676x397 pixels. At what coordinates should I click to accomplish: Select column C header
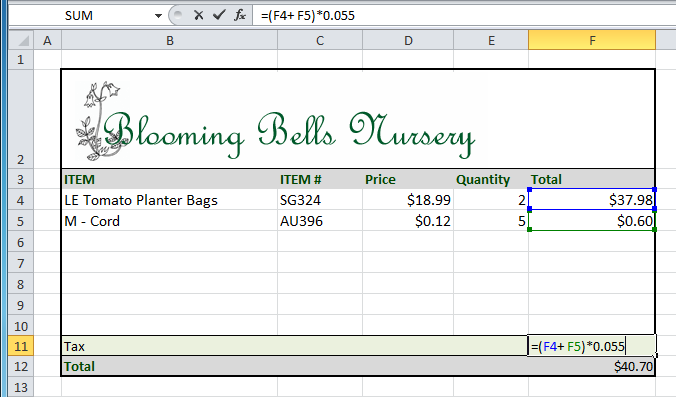coord(320,41)
